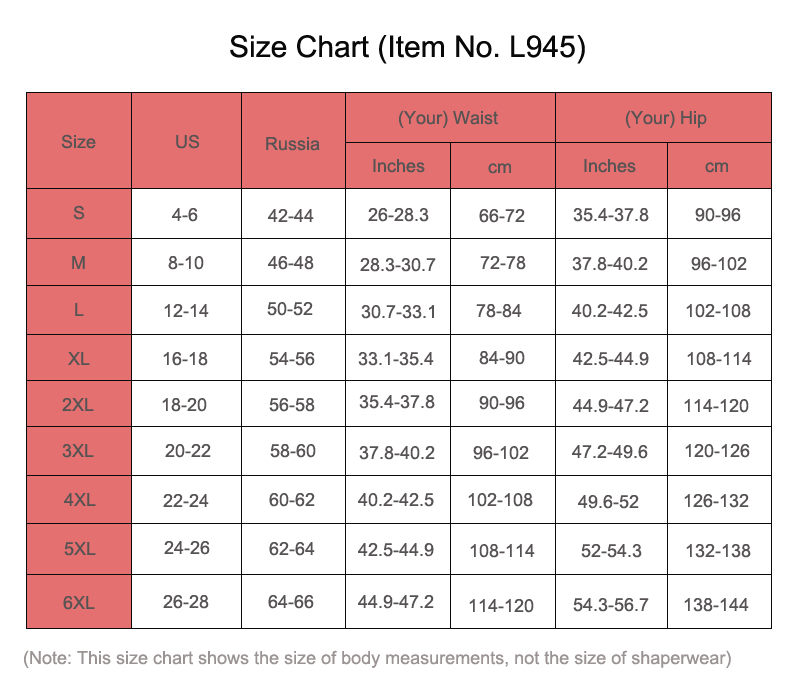The height and width of the screenshot is (692, 800).
Task: Click waist inches value 37.8-40.2
Action: tap(397, 453)
